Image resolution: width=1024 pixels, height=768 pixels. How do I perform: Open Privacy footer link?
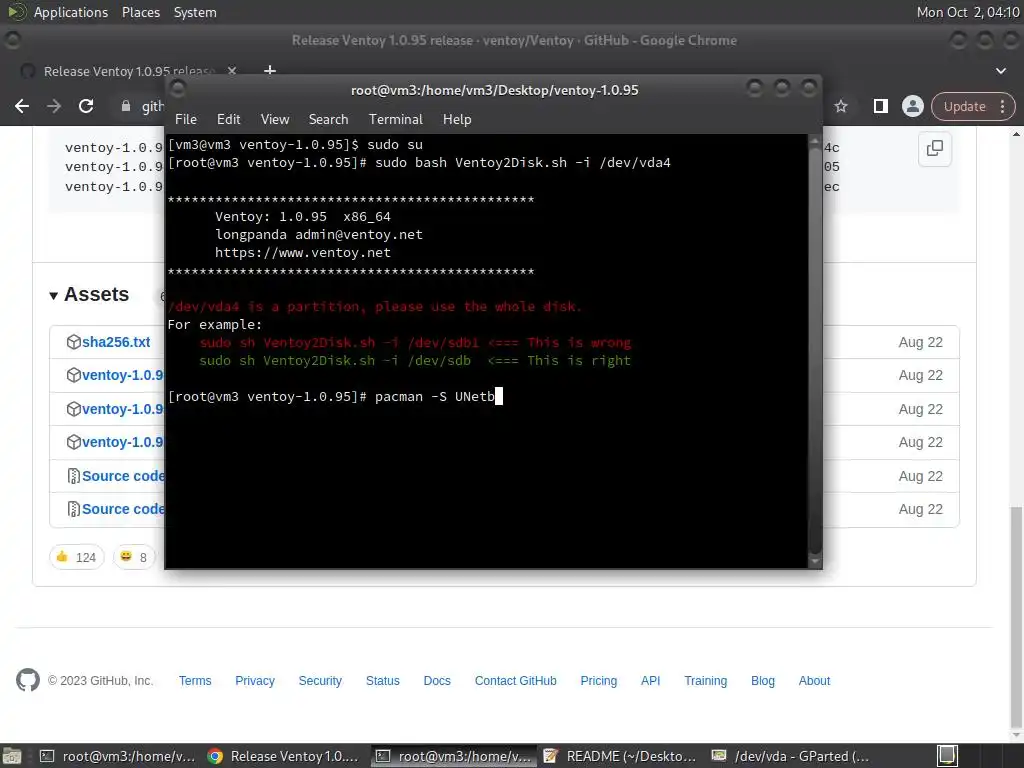click(255, 680)
